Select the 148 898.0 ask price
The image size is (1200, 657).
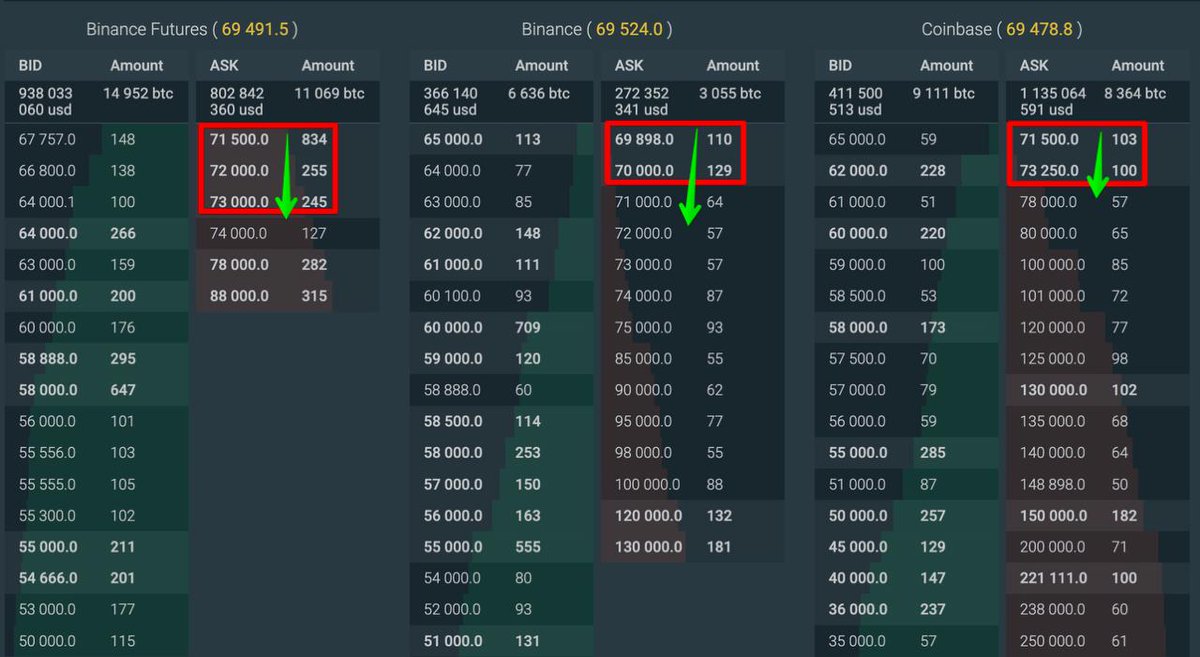(1053, 484)
